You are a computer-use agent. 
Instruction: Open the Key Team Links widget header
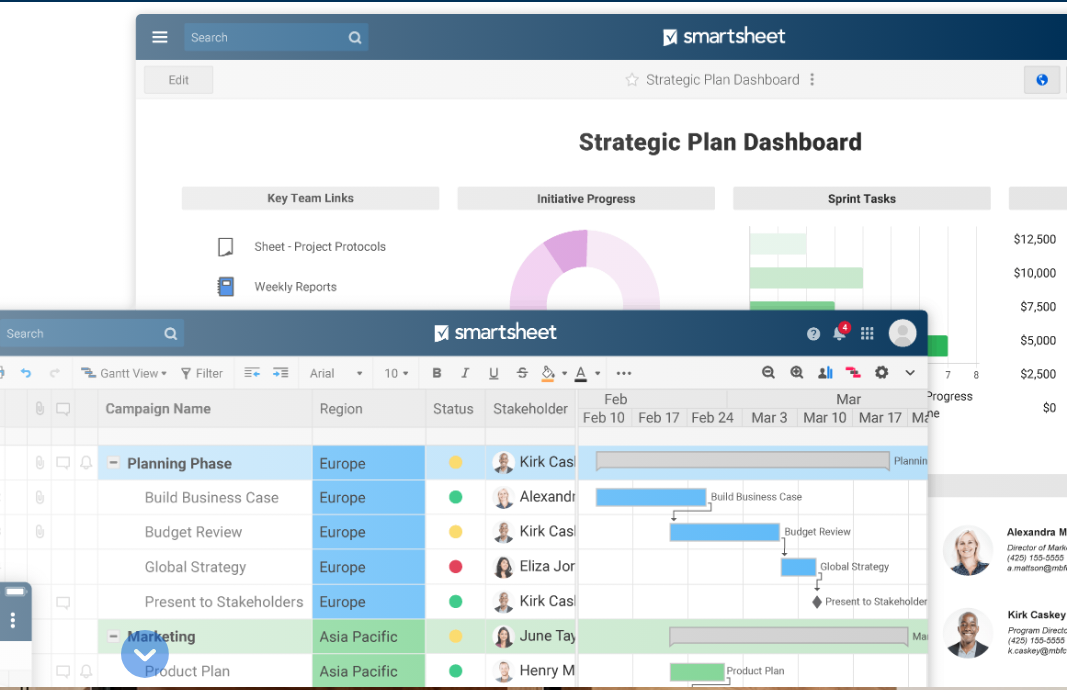coord(310,198)
